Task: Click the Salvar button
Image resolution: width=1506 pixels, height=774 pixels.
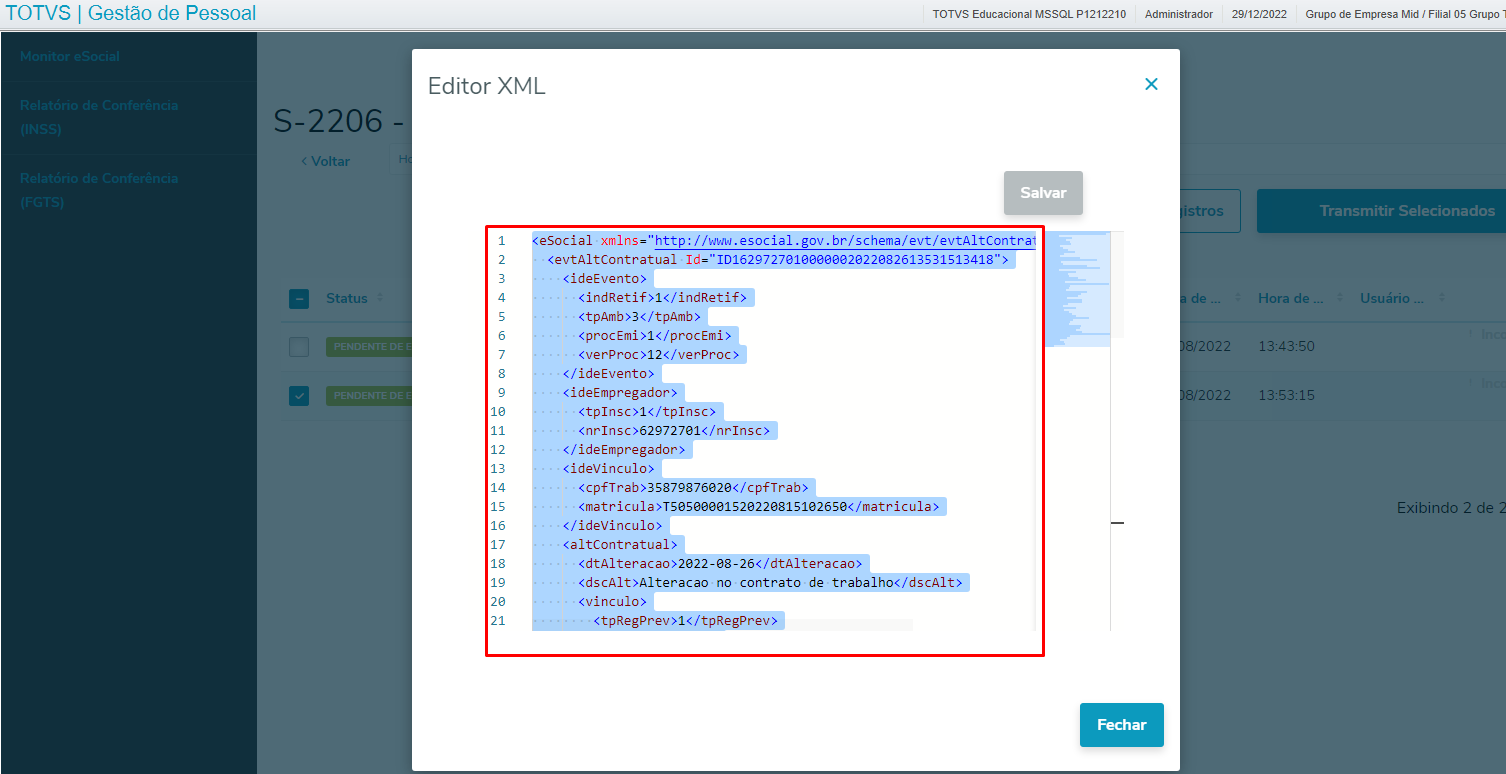Action: [1043, 193]
